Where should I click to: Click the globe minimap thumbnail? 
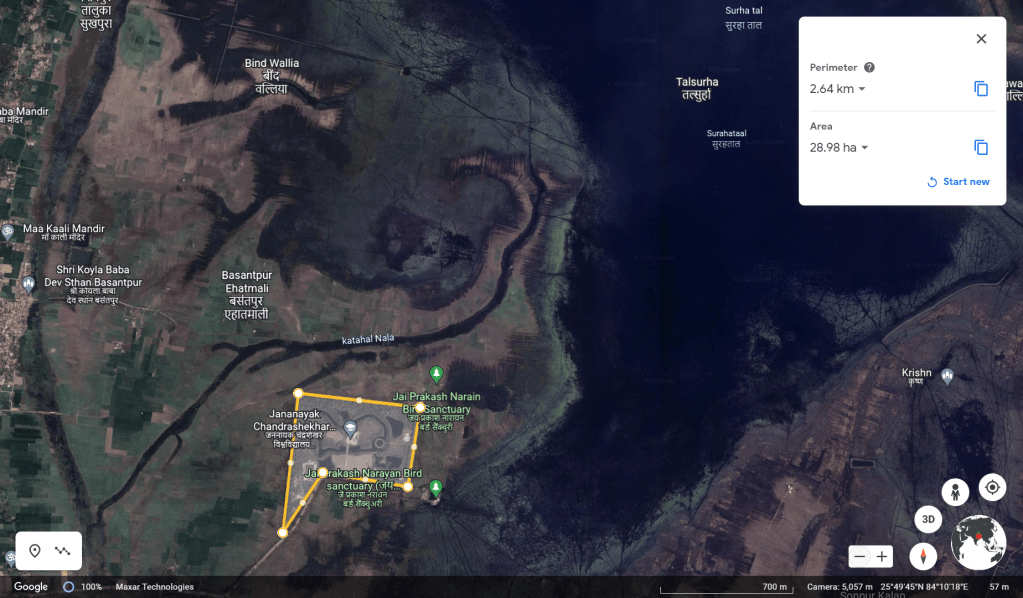[x=978, y=542]
